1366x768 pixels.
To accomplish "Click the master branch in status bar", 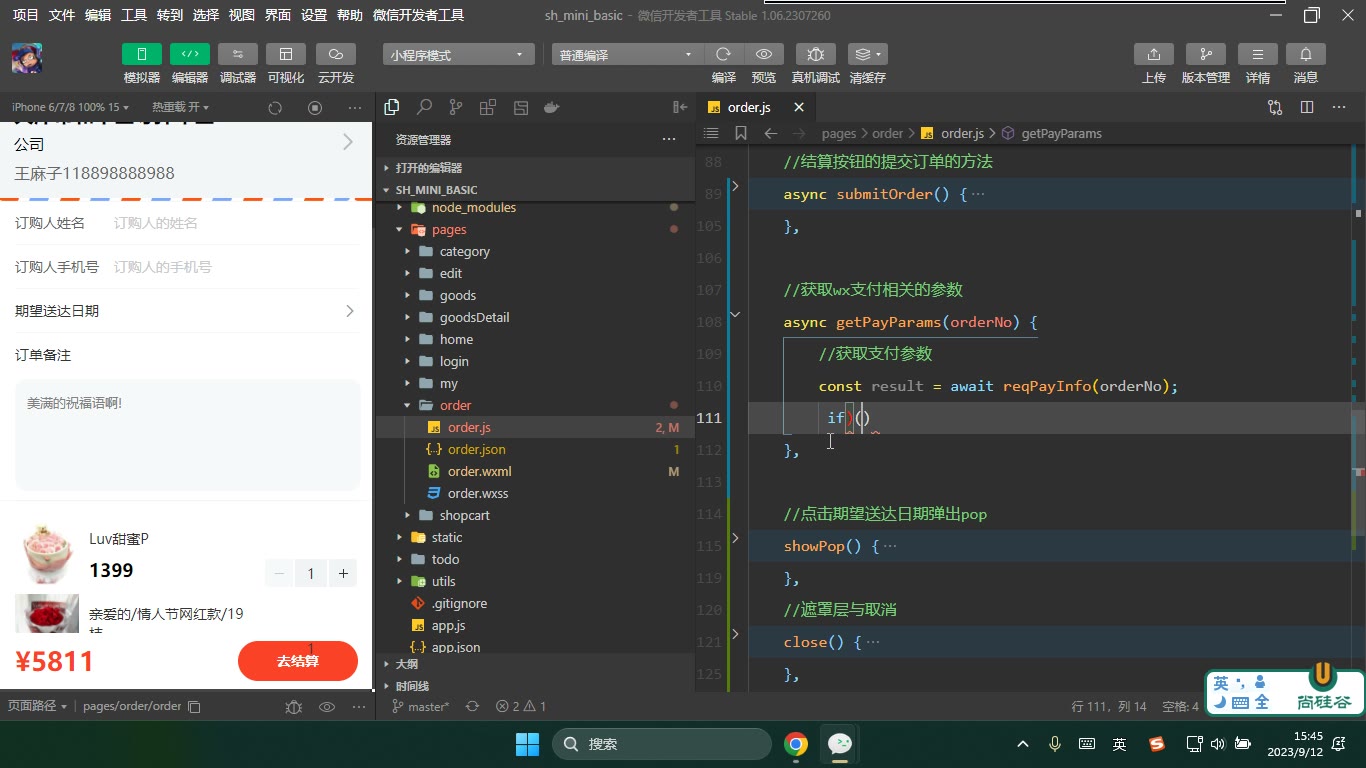I will point(420,706).
